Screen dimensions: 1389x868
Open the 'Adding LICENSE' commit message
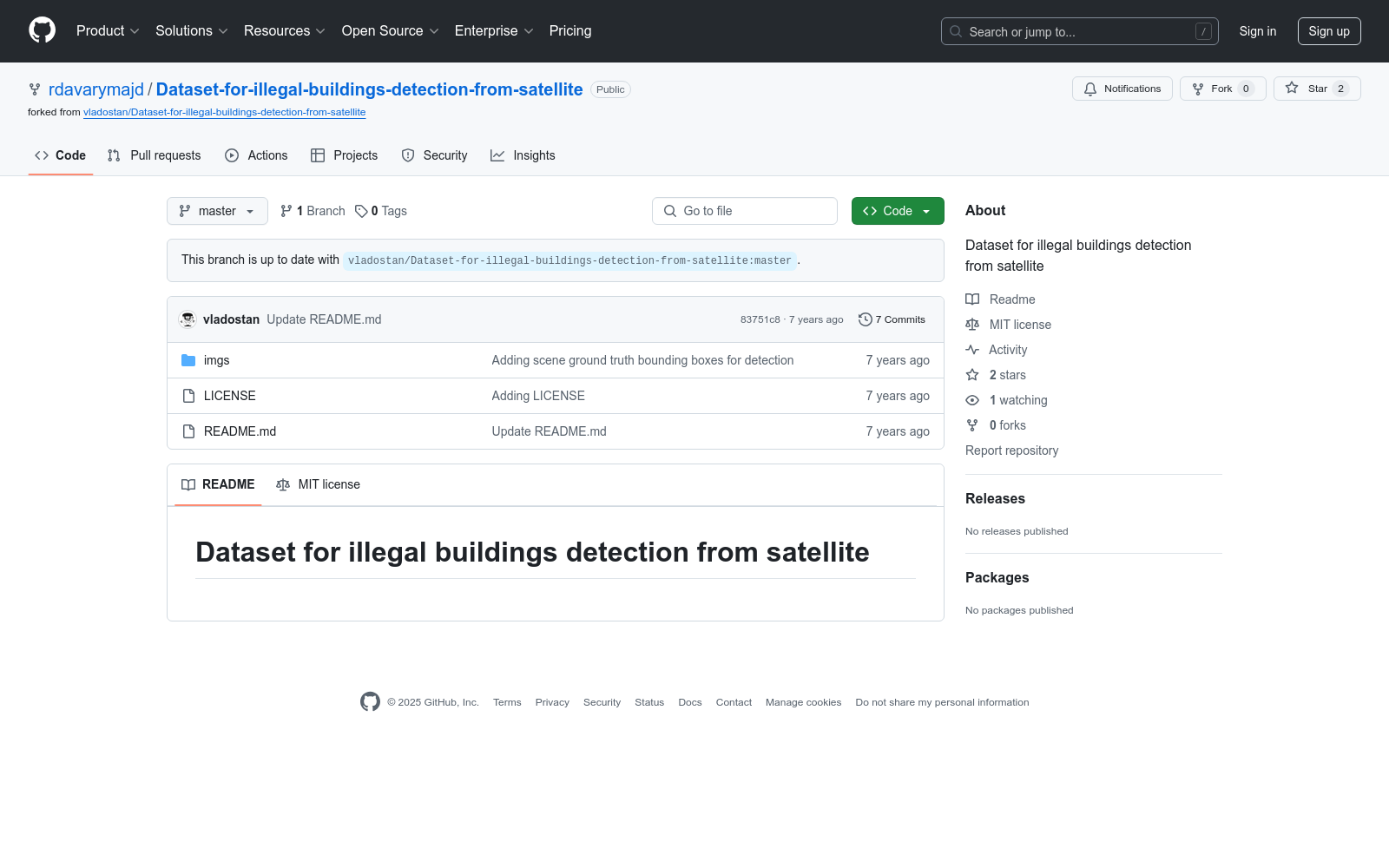(538, 396)
